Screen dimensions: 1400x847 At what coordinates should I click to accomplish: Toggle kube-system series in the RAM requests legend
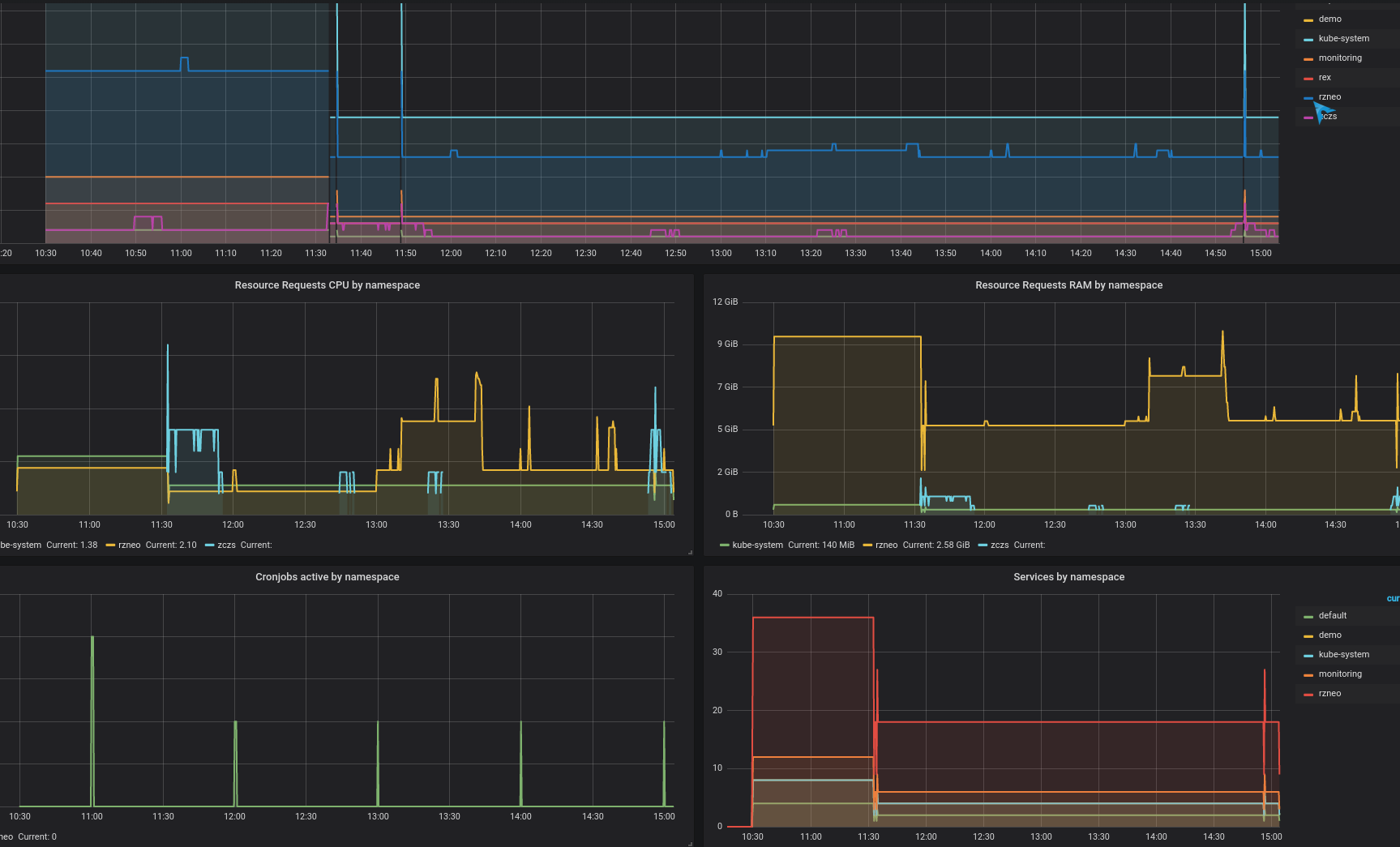pyautogui.click(x=757, y=545)
